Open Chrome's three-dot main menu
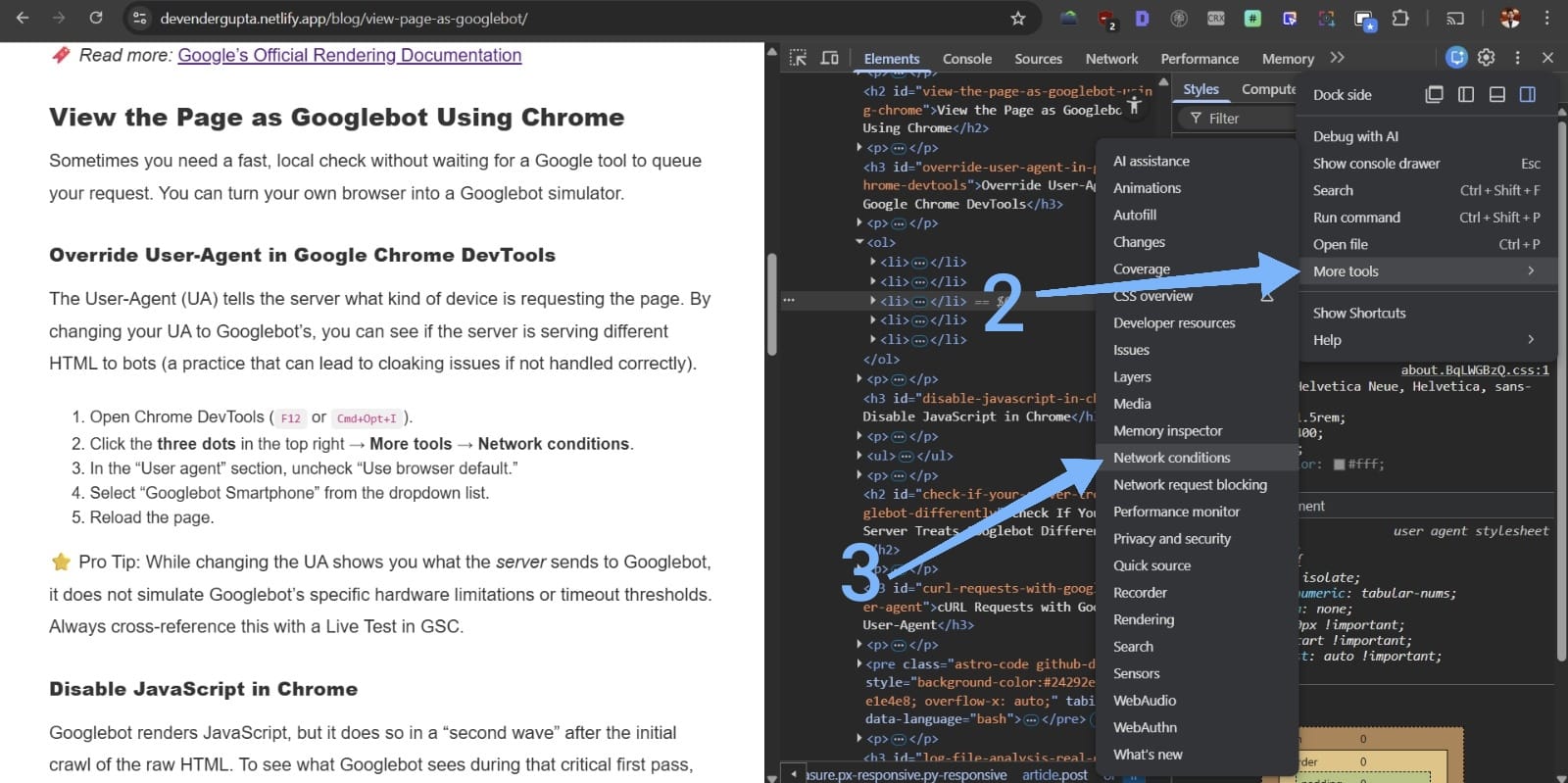Screen dimensions: 1568x783 coord(1547,18)
